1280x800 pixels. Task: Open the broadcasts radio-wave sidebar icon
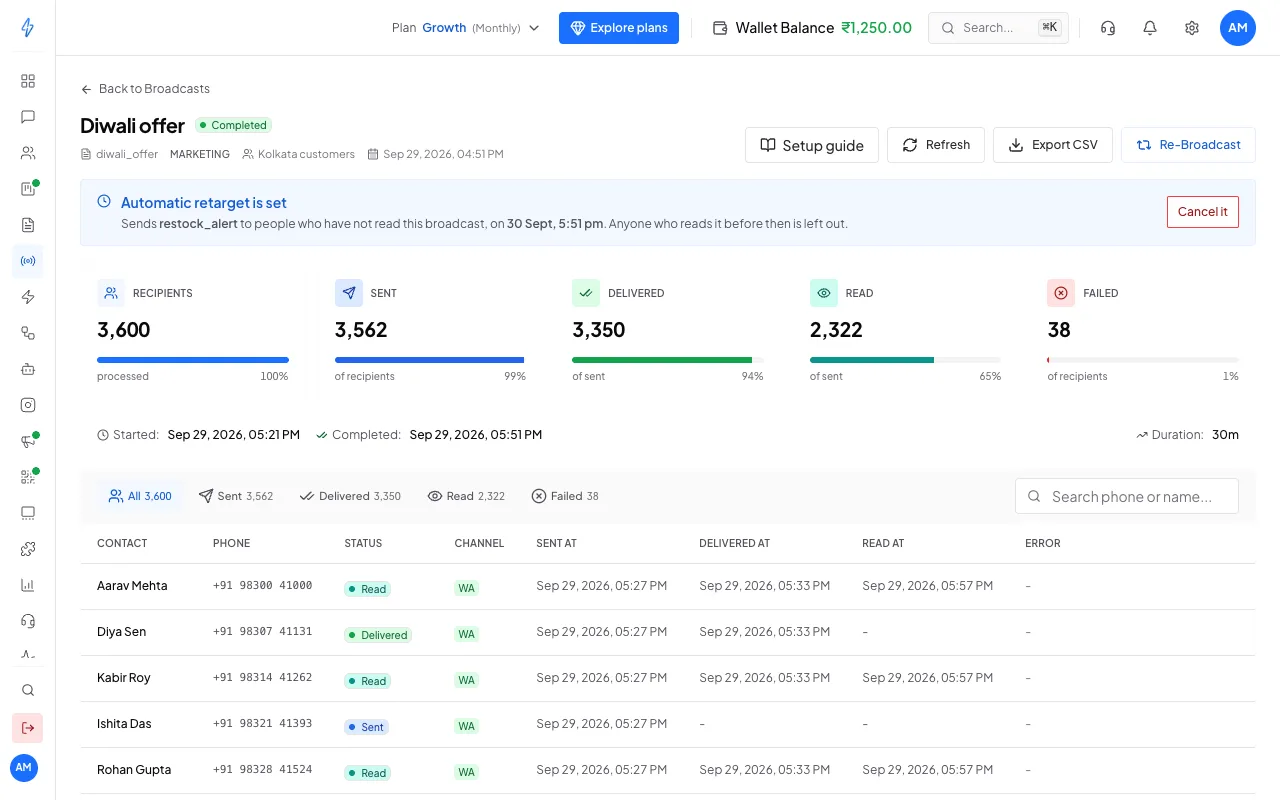tap(28, 261)
